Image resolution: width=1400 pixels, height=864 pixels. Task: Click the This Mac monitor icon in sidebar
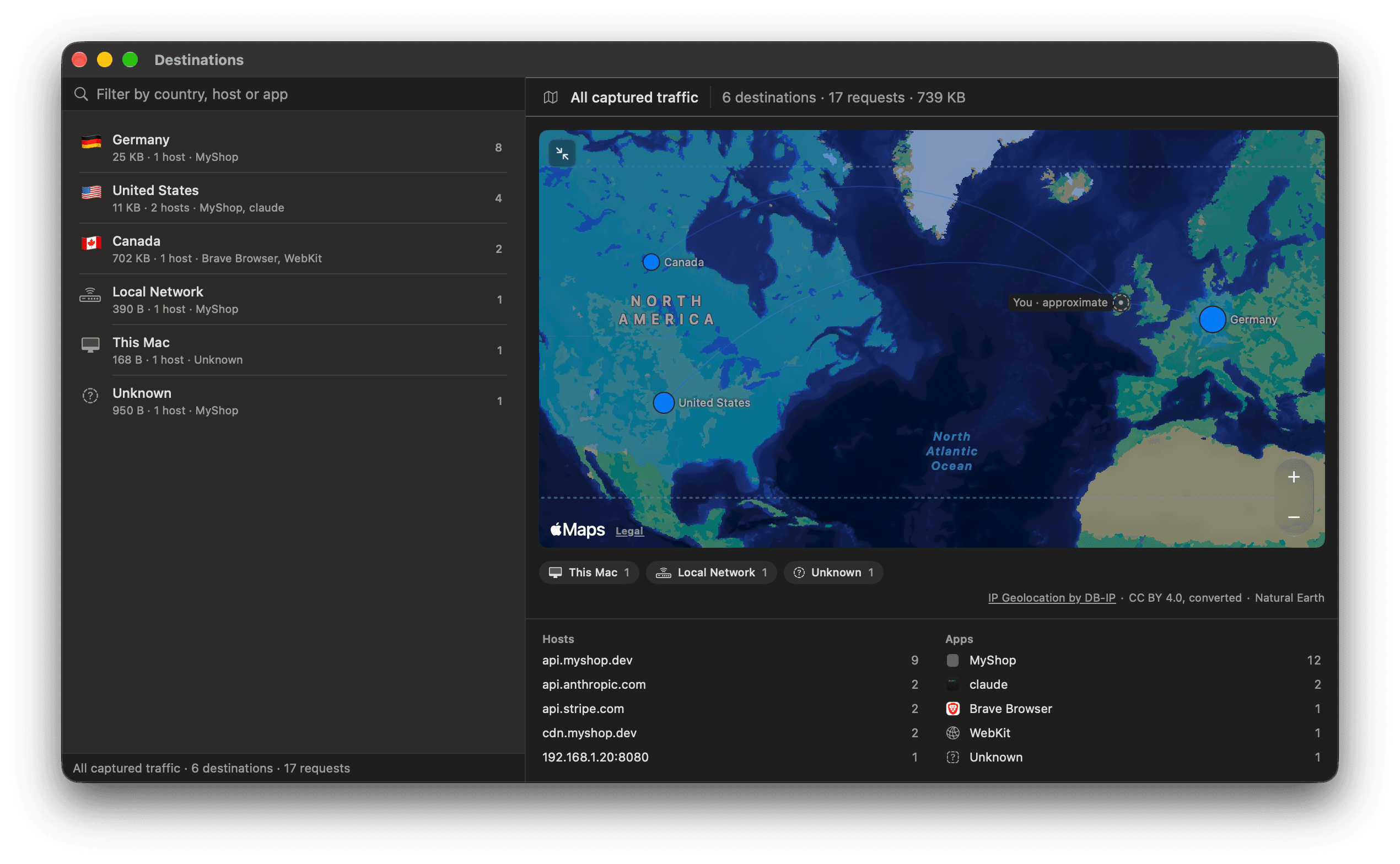pyautogui.click(x=90, y=345)
